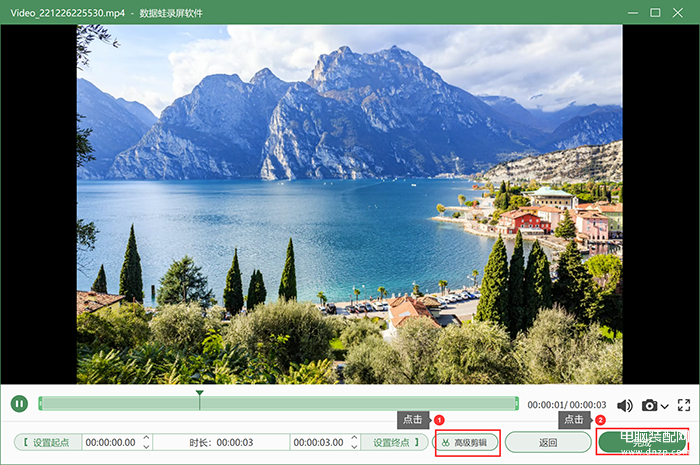Click the start time field 00:00:00.00
The image size is (700, 465).
(111, 442)
